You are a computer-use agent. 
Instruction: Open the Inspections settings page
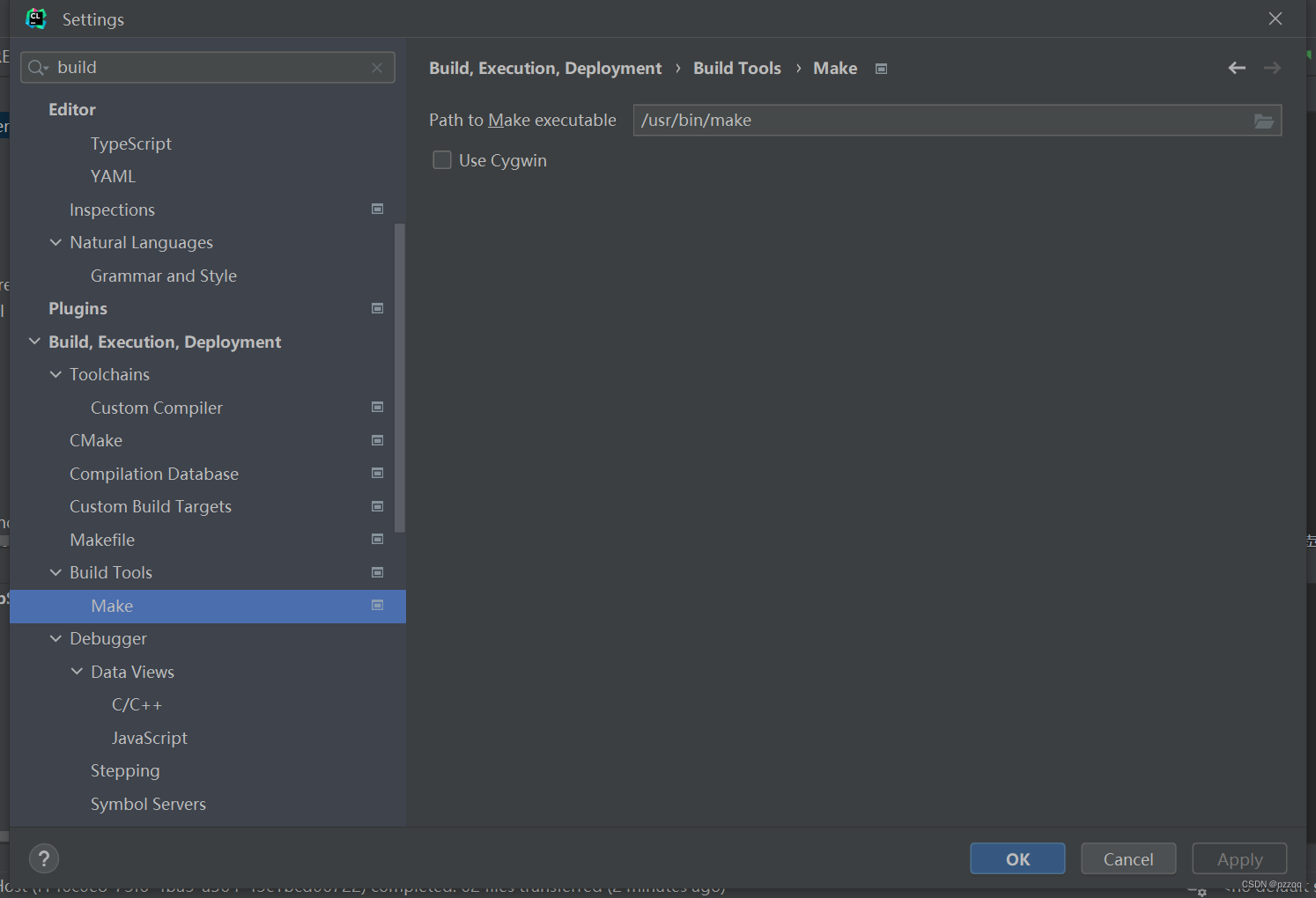point(113,210)
